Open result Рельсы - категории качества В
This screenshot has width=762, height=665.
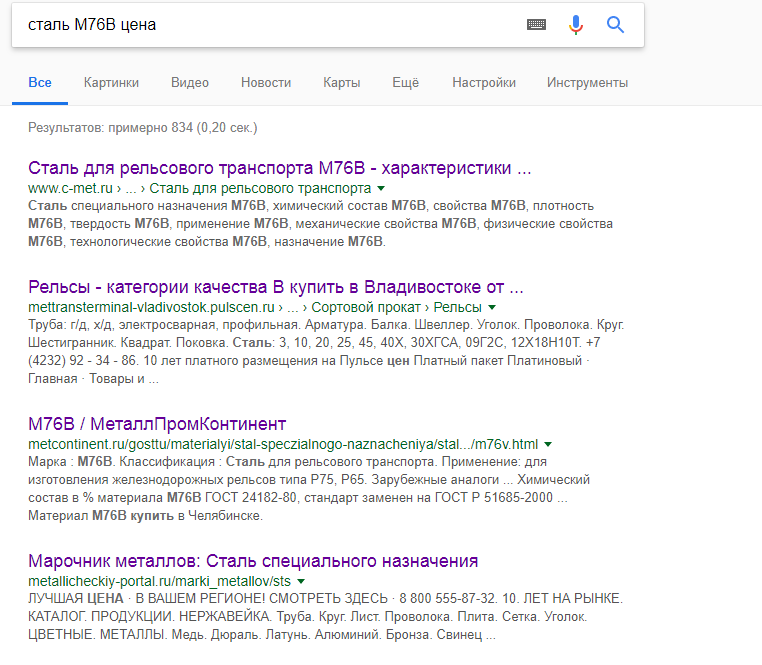click(x=276, y=287)
